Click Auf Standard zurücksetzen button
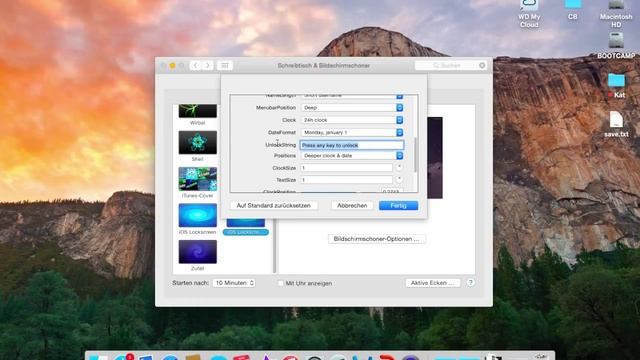The height and width of the screenshot is (360, 640). pyautogui.click(x=273, y=206)
